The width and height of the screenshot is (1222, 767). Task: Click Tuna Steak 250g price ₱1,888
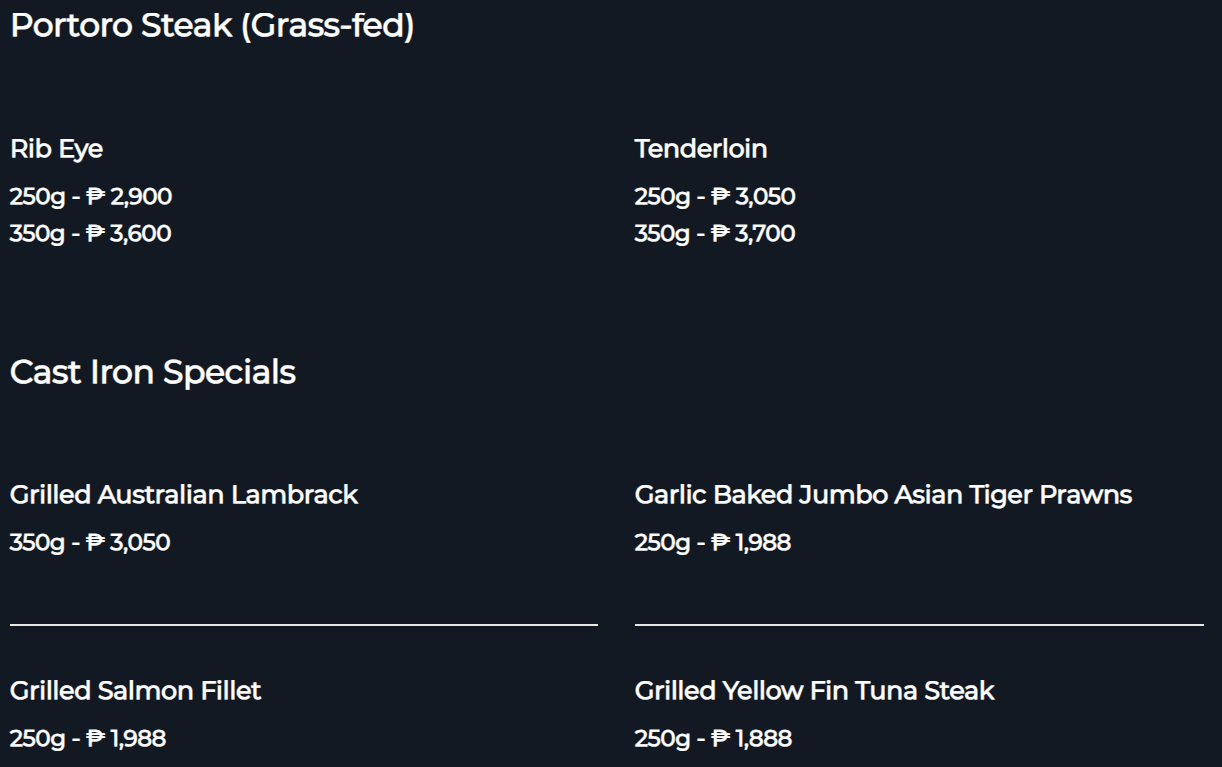pyautogui.click(x=713, y=739)
